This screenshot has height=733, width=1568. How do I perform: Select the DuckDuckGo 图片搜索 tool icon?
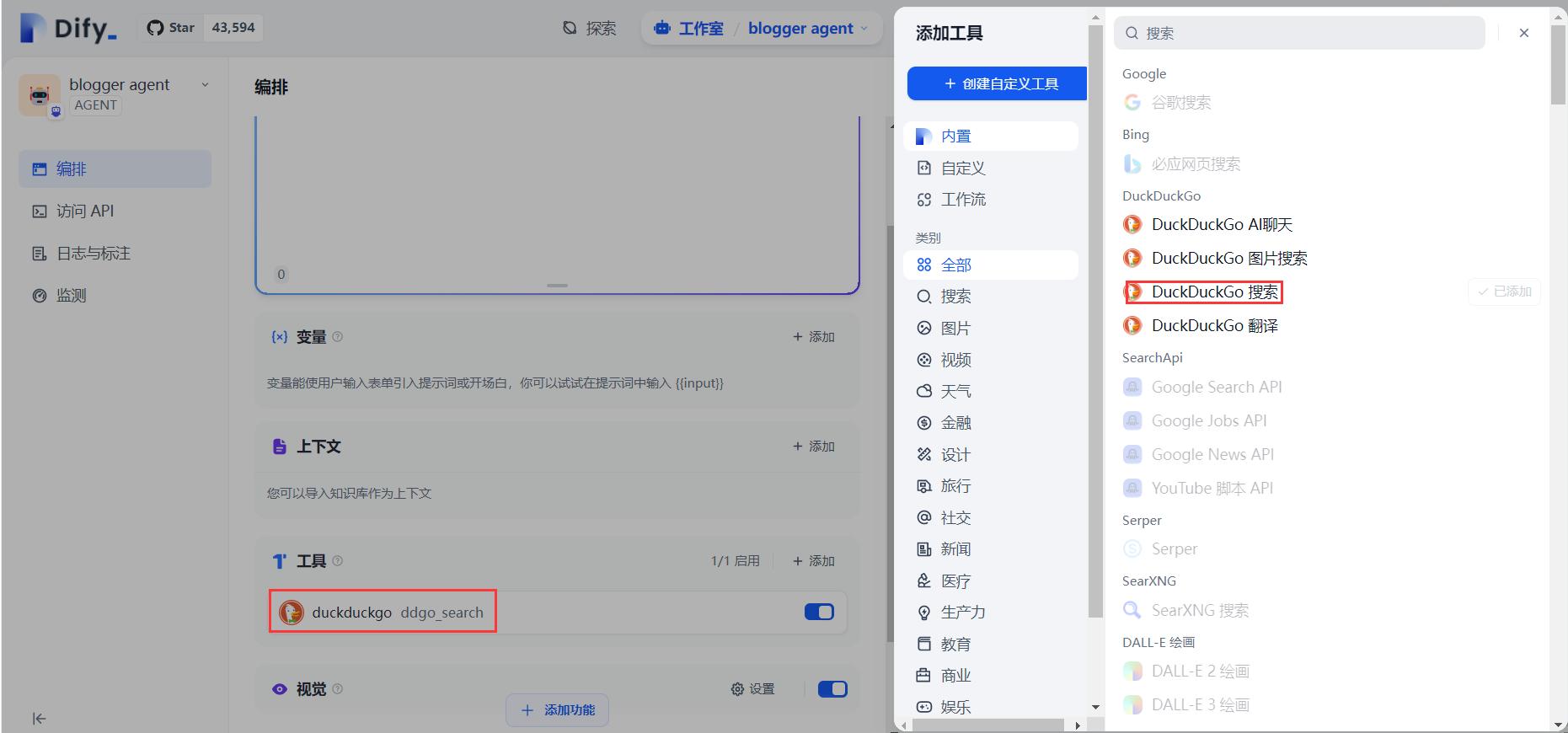click(x=1132, y=259)
